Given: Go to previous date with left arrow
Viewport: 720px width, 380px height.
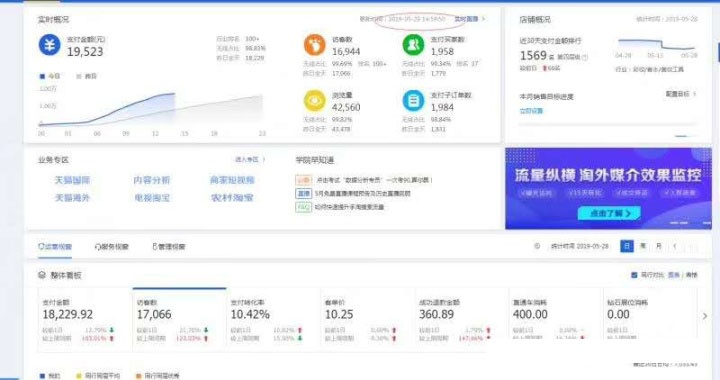Looking at the screenshot, I should click(x=675, y=246).
